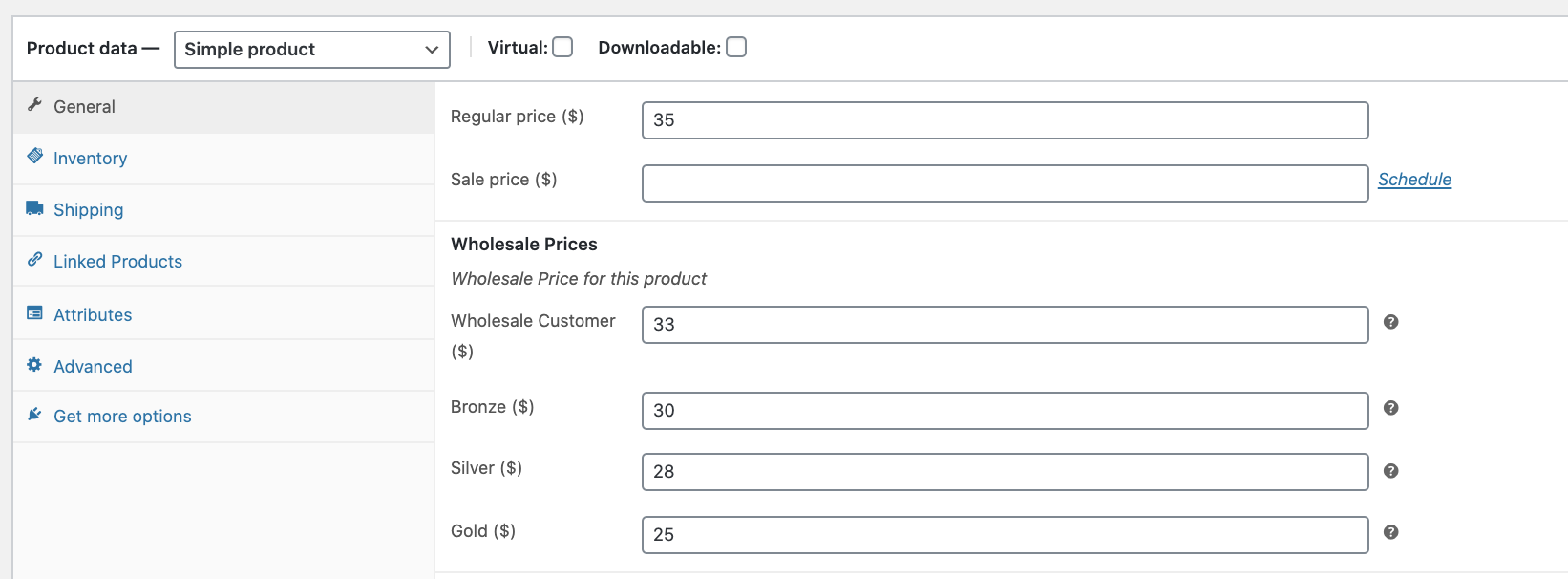
Task: Open the Simple product type dropdown
Action: [311, 50]
